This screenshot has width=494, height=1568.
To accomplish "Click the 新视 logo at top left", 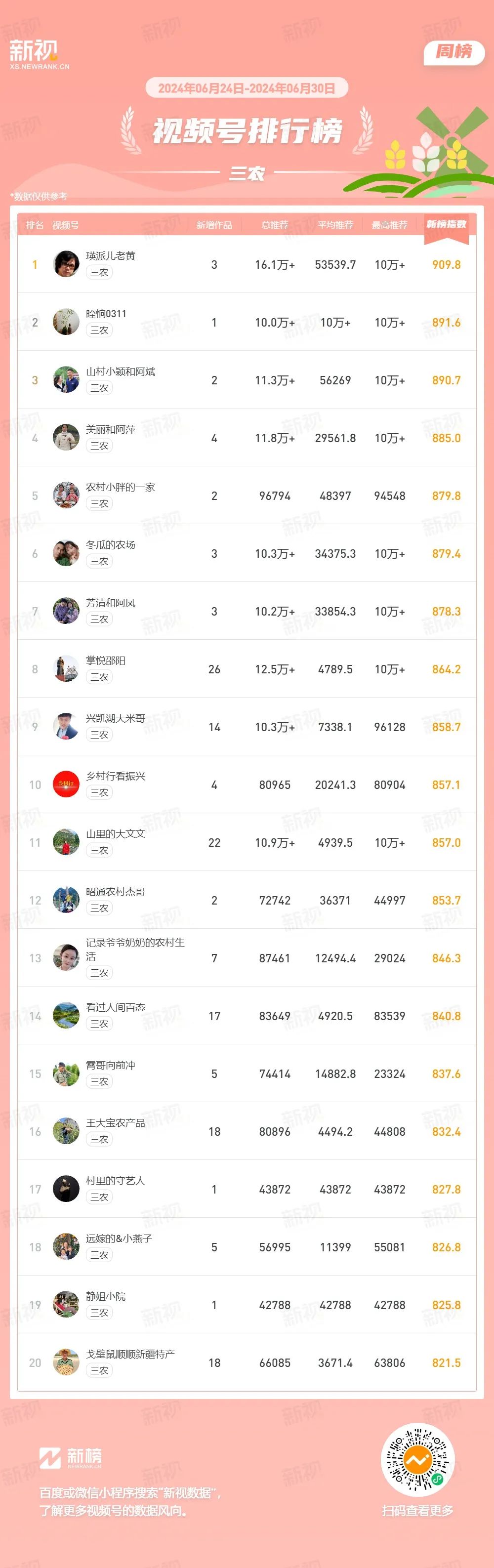I will click(x=39, y=54).
